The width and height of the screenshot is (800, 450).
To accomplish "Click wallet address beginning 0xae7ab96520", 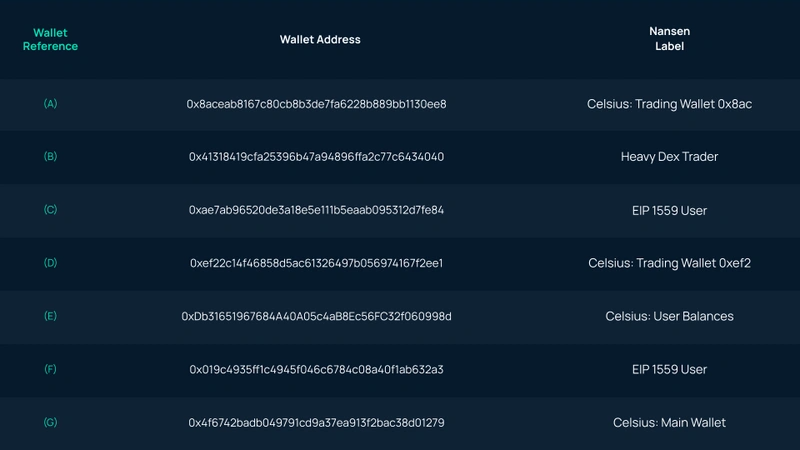I will pos(316,210).
